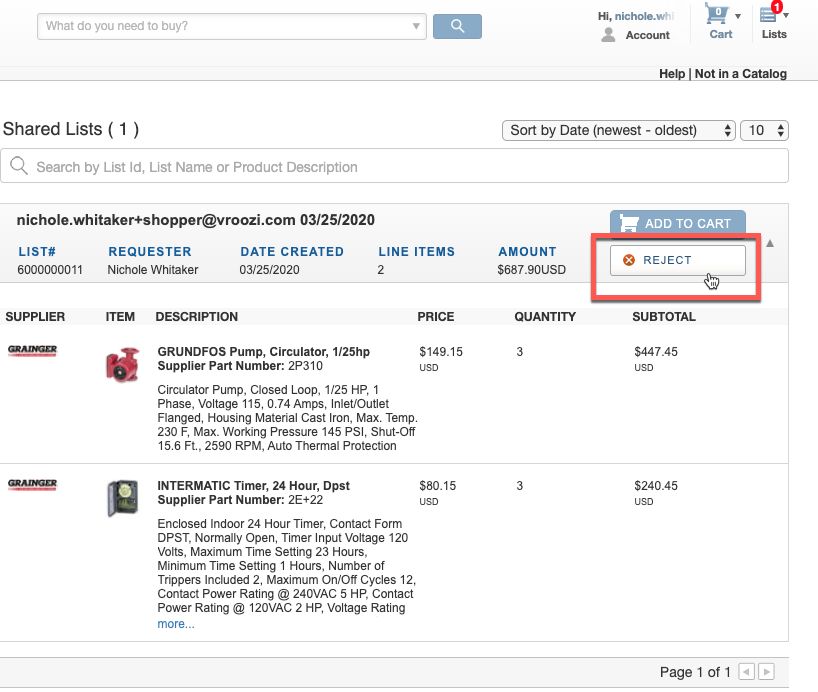This screenshot has height=692, width=818.
Task: Expand the 'What do you need to buy' dropdown arrow
Action: point(416,26)
